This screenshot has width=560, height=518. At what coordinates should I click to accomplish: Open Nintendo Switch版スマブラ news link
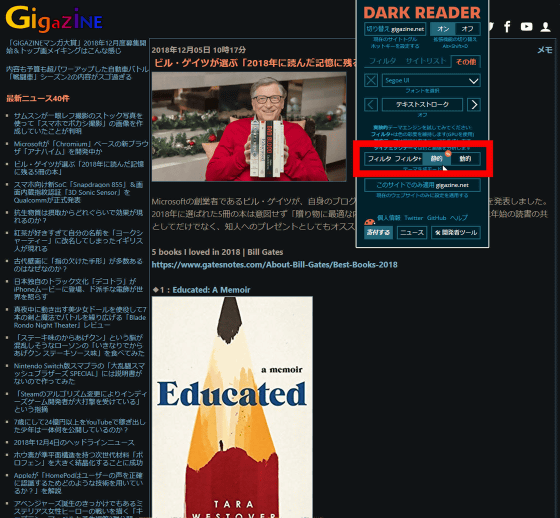pyautogui.click(x=79, y=374)
